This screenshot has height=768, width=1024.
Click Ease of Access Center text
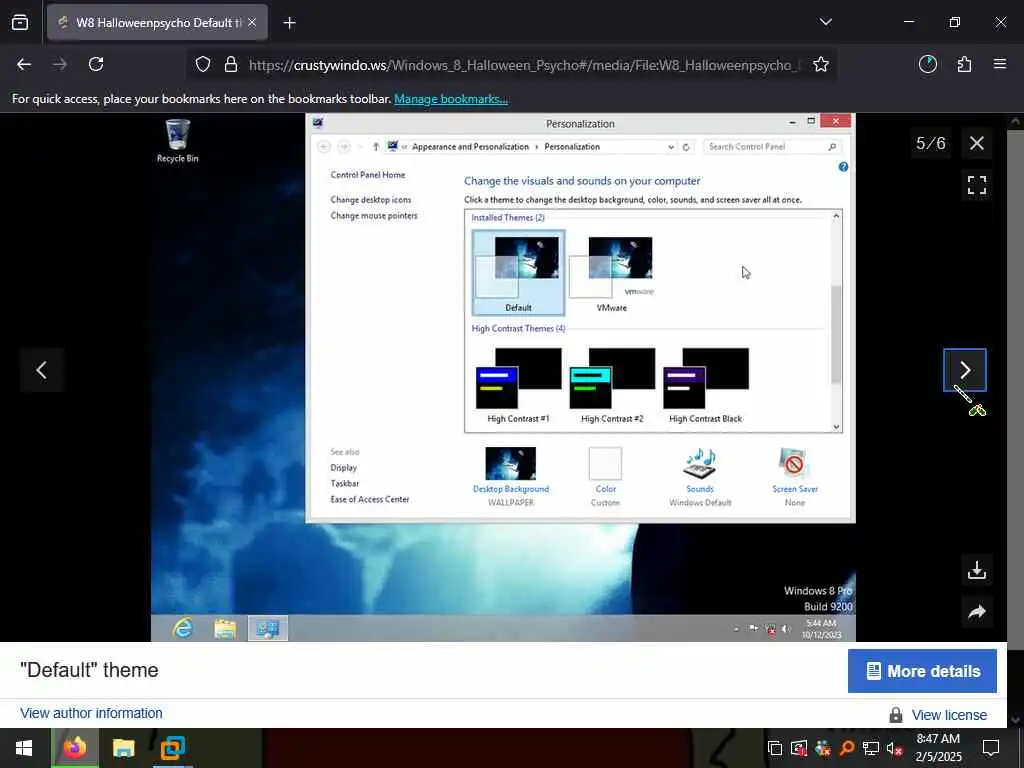(370, 499)
